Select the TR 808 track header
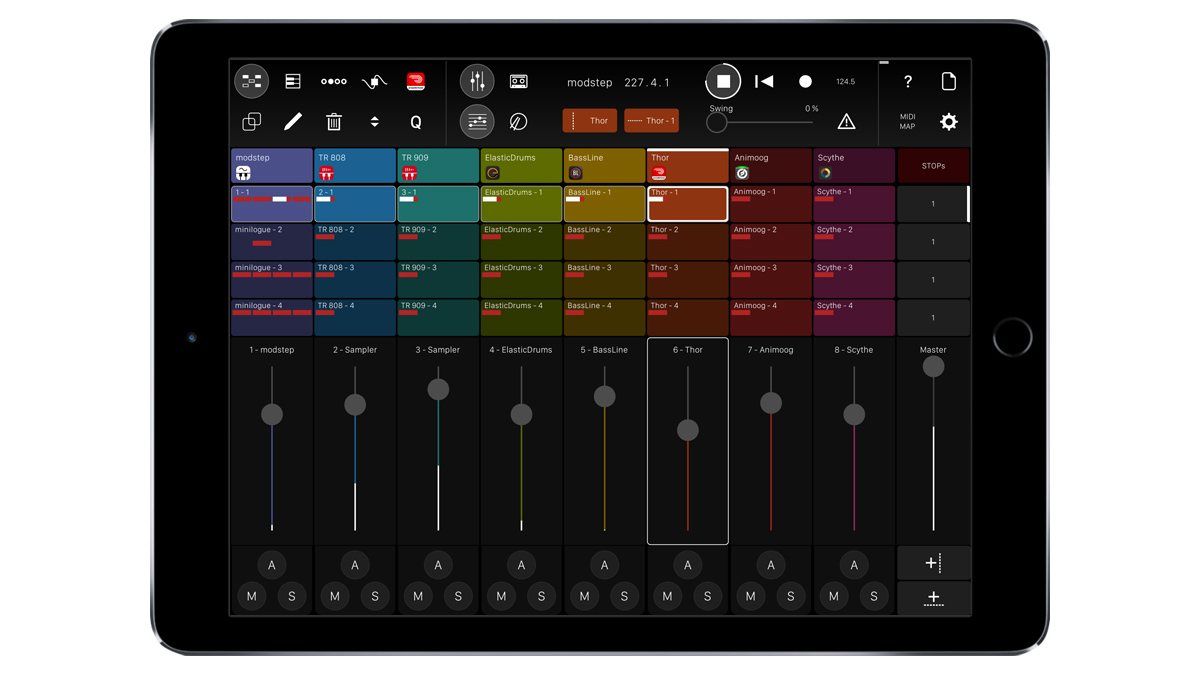This screenshot has height=675, width=1200. click(x=355, y=166)
